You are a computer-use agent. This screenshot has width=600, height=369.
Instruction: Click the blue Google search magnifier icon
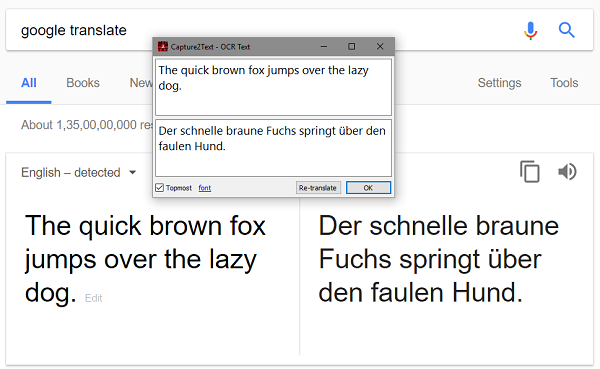[566, 30]
